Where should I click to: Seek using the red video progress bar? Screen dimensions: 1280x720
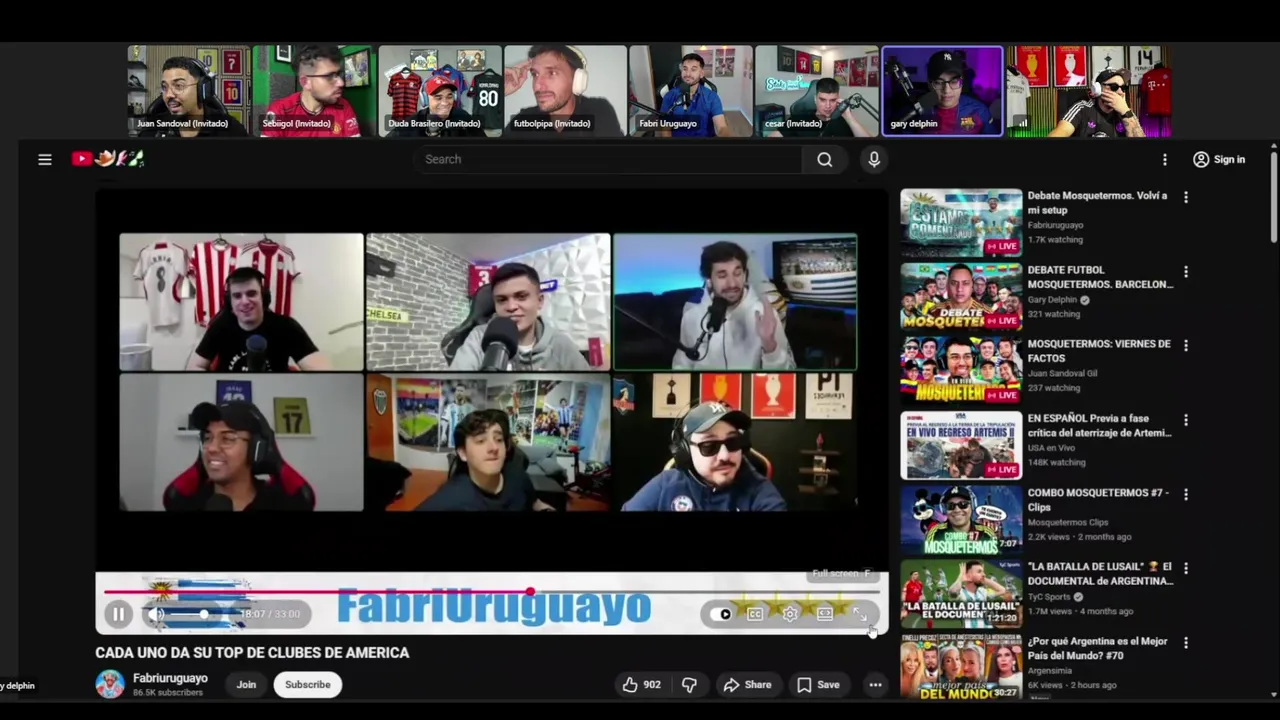pyautogui.click(x=491, y=592)
